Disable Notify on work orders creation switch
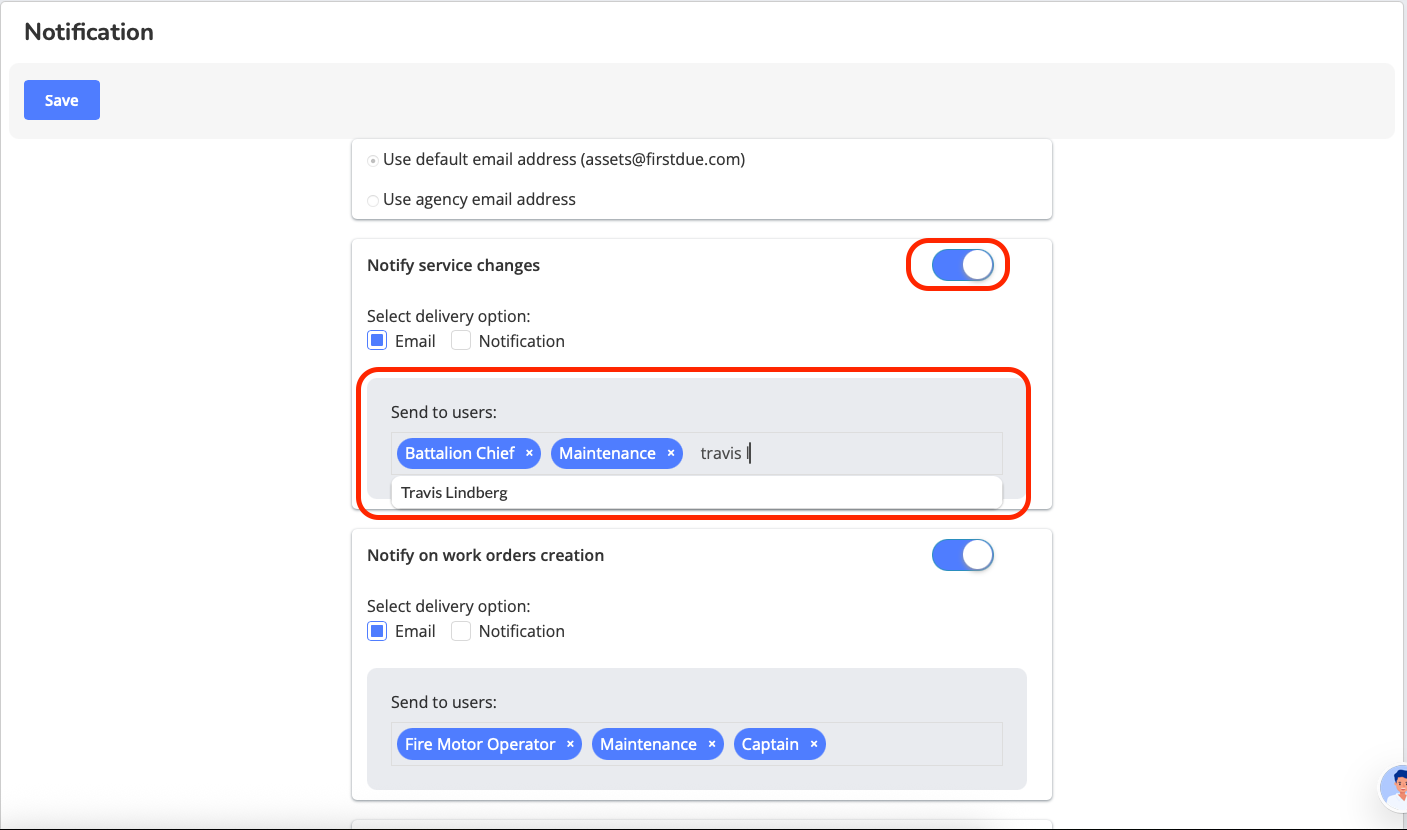Screen dimensions: 1407x830 point(962,555)
